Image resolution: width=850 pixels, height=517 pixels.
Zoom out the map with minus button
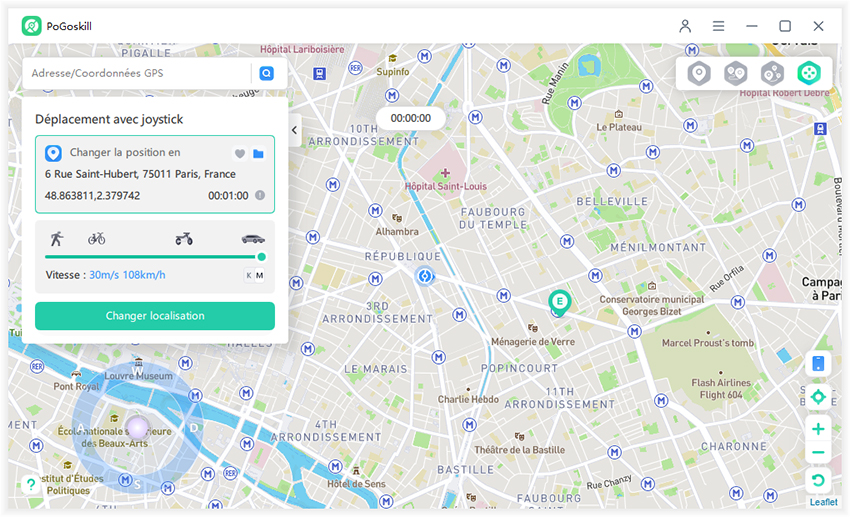click(x=818, y=452)
